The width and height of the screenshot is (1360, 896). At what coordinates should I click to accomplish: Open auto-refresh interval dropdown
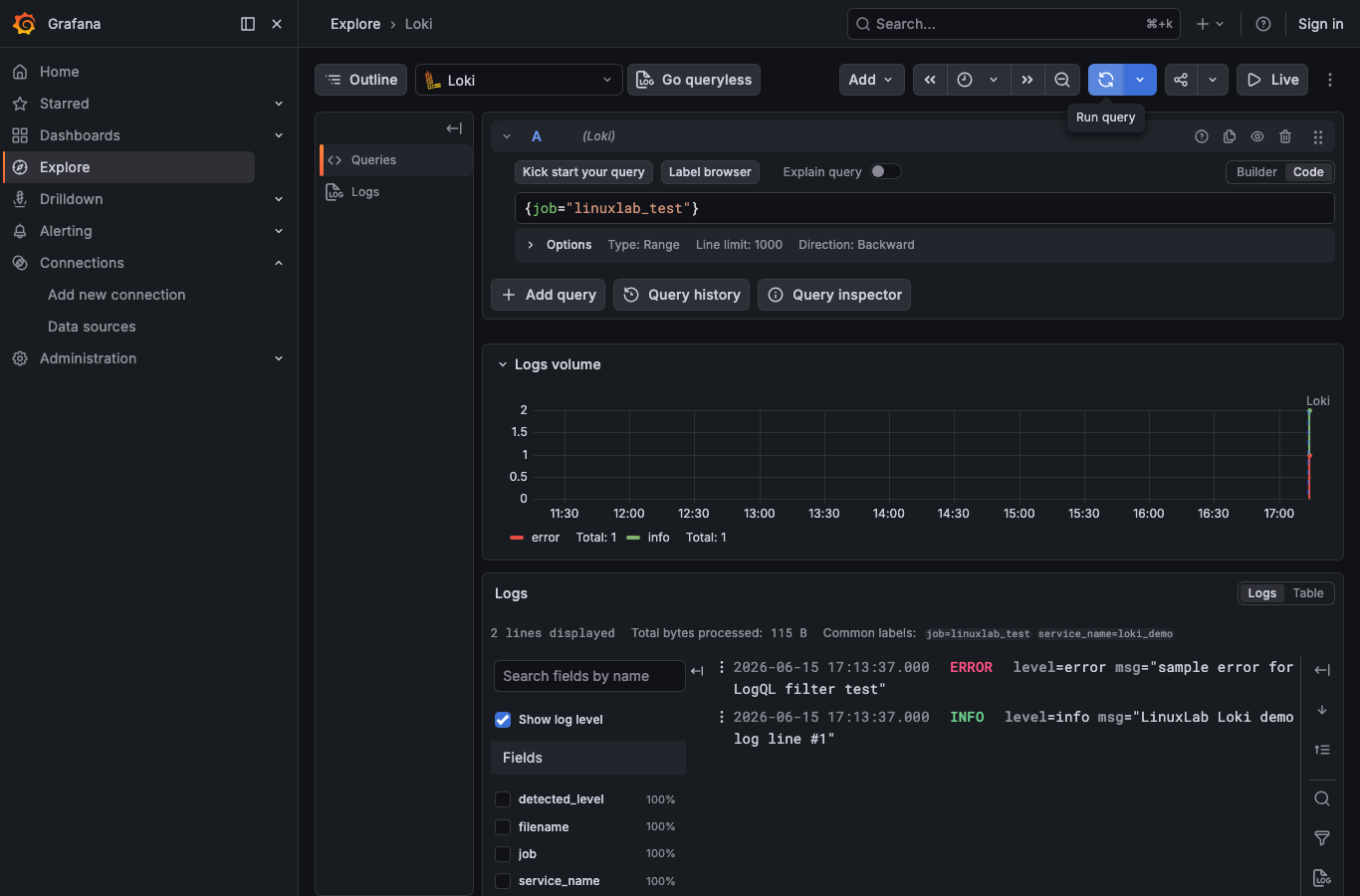[1140, 80]
